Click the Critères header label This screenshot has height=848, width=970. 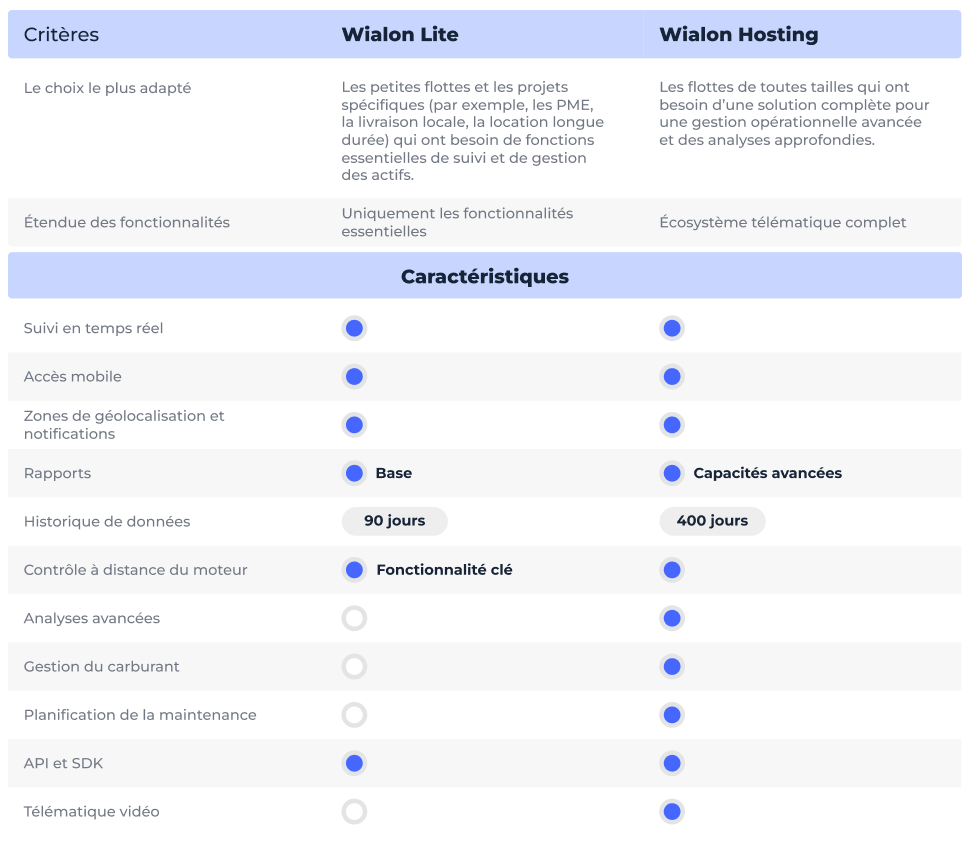coord(61,35)
